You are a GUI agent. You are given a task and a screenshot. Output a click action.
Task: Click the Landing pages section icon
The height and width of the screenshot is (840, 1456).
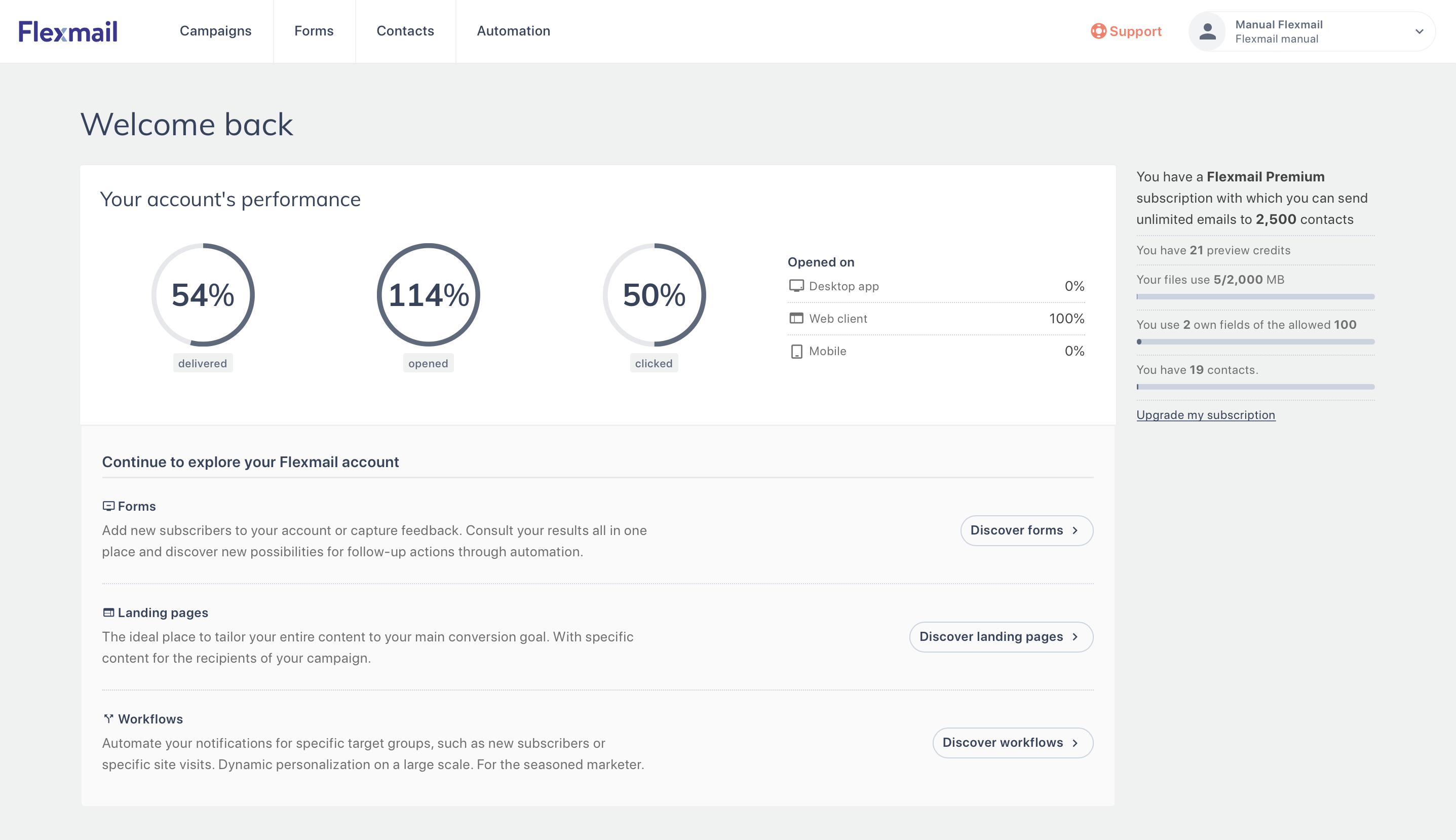point(108,613)
